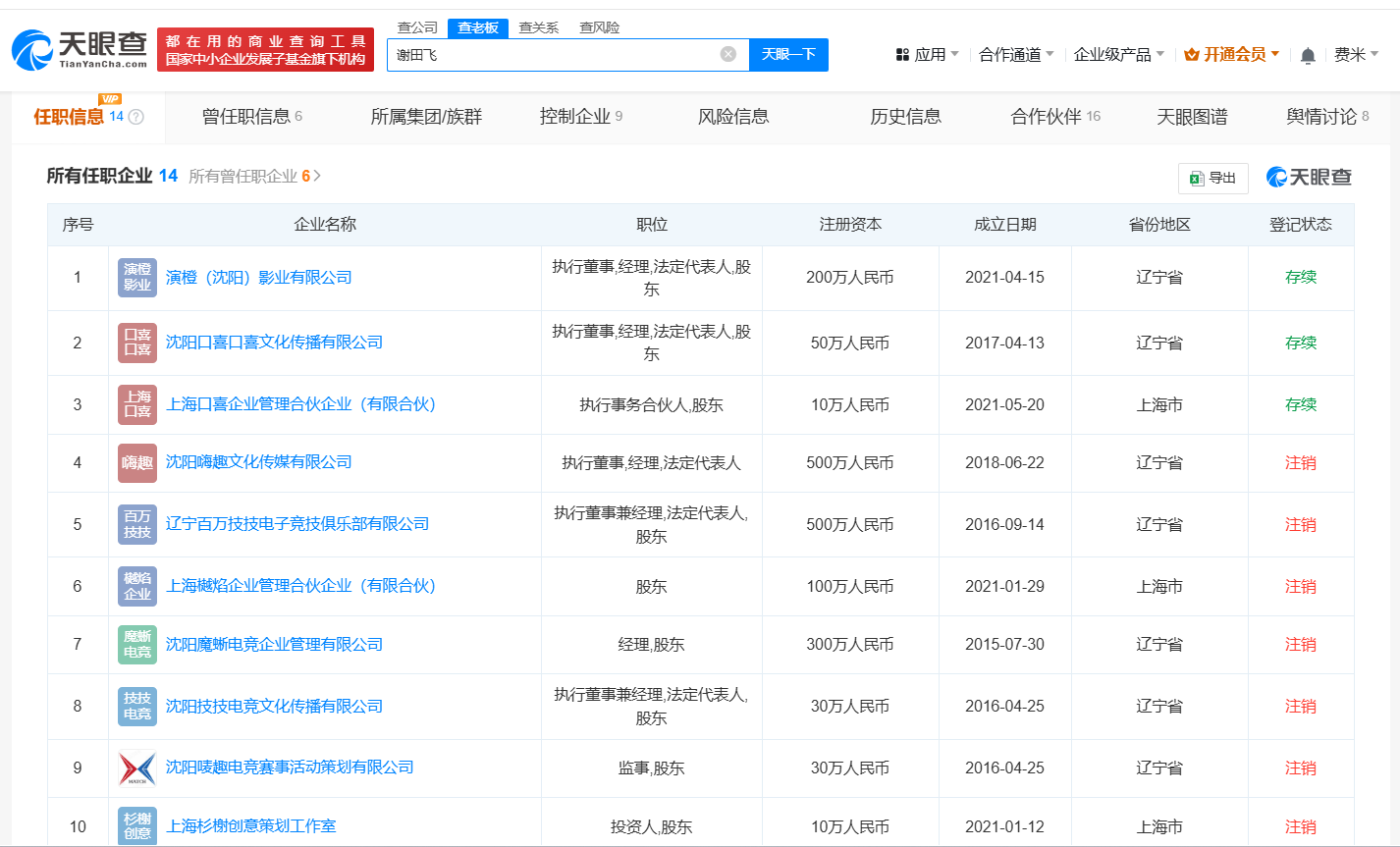Image resolution: width=1400 pixels, height=847 pixels.
Task: Expand 企业级产品 dropdown menu
Action: pyautogui.click(x=1118, y=55)
